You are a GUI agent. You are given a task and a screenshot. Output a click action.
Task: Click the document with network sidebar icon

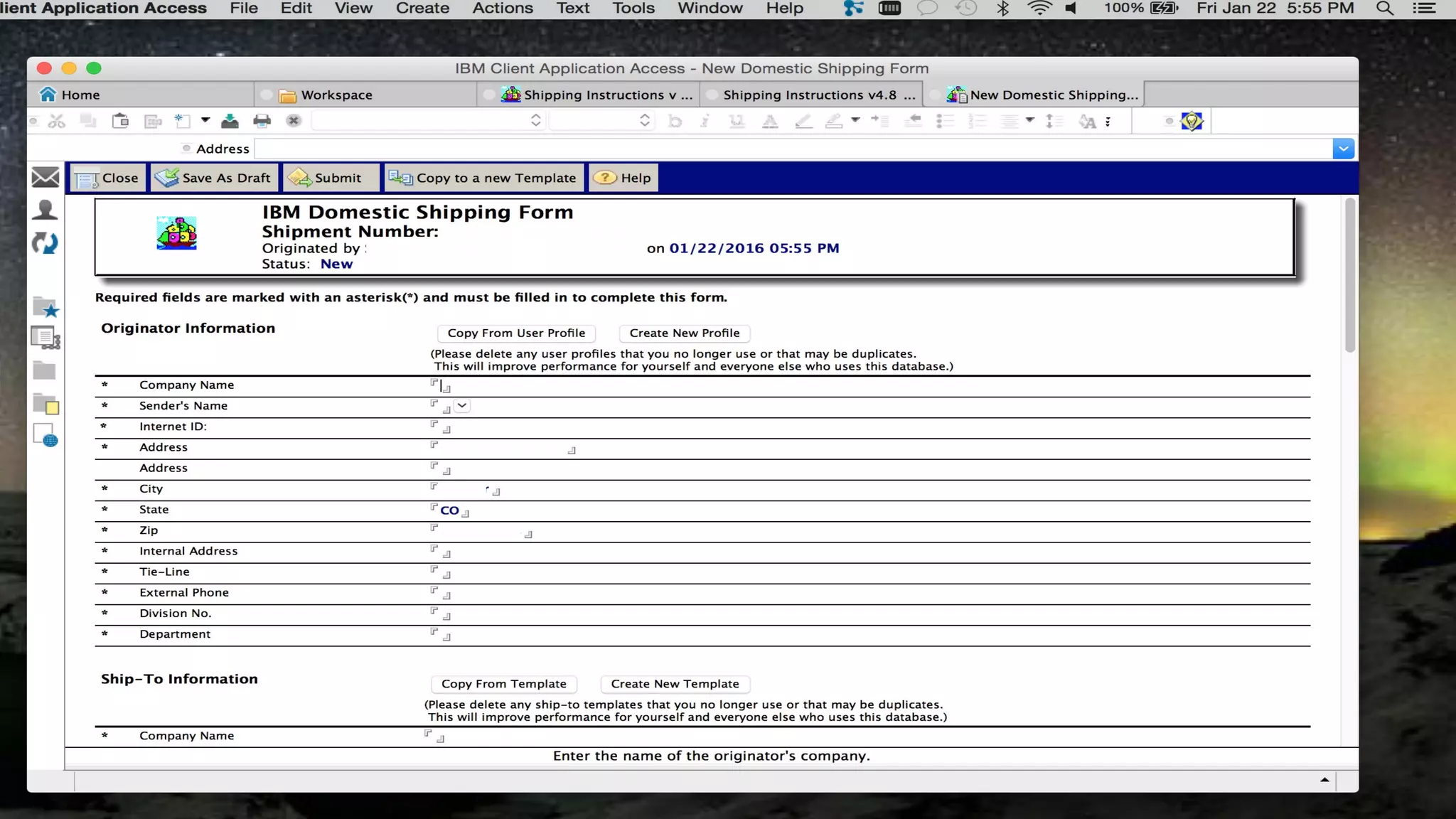pyautogui.click(x=45, y=338)
